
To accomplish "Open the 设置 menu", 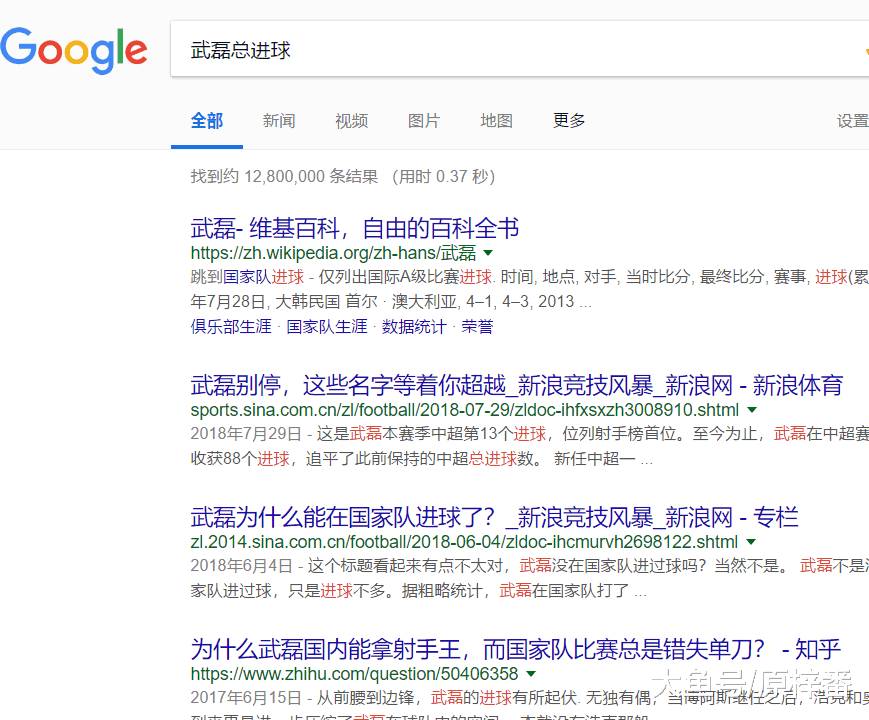I will tap(852, 121).
